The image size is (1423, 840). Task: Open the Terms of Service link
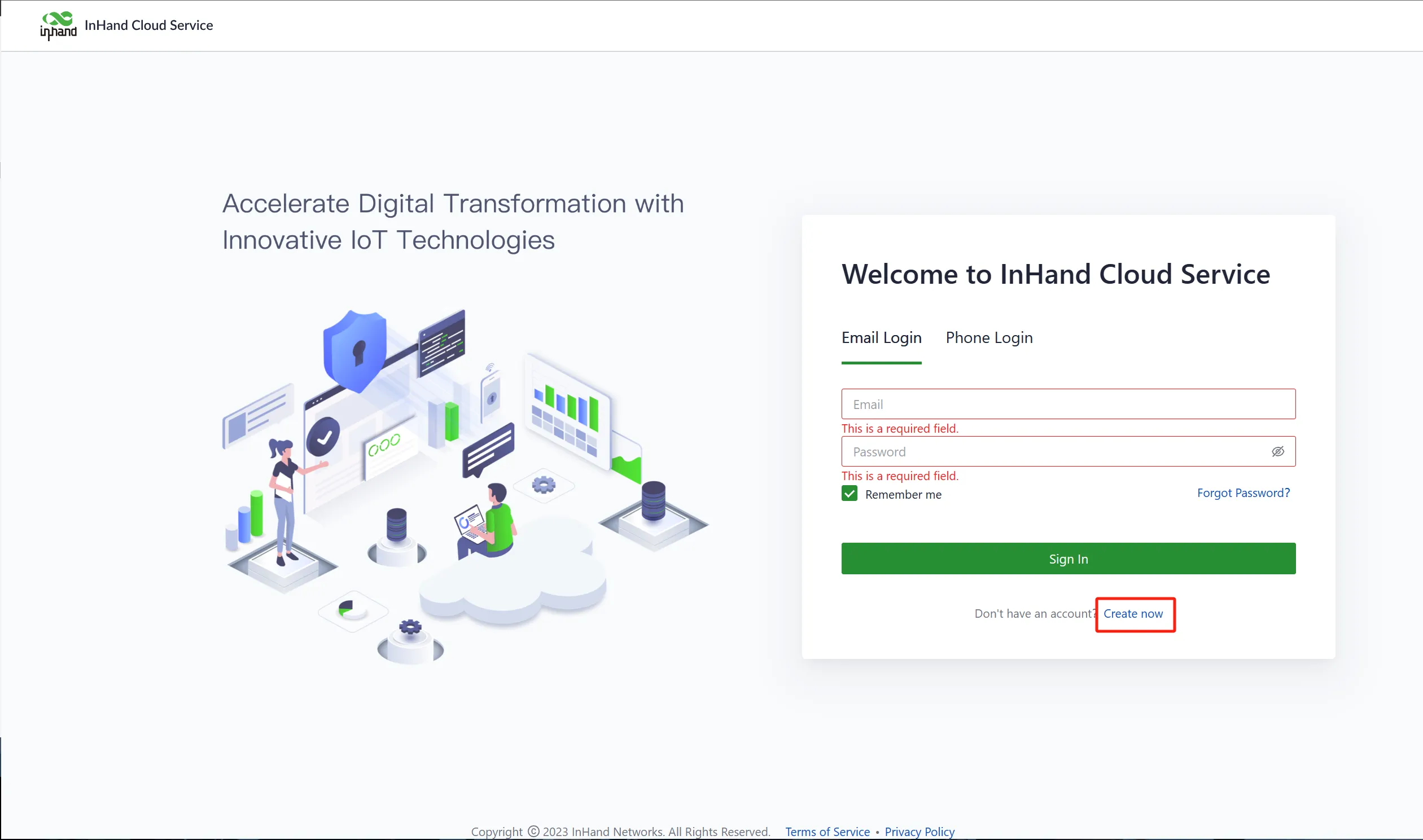pos(827,832)
